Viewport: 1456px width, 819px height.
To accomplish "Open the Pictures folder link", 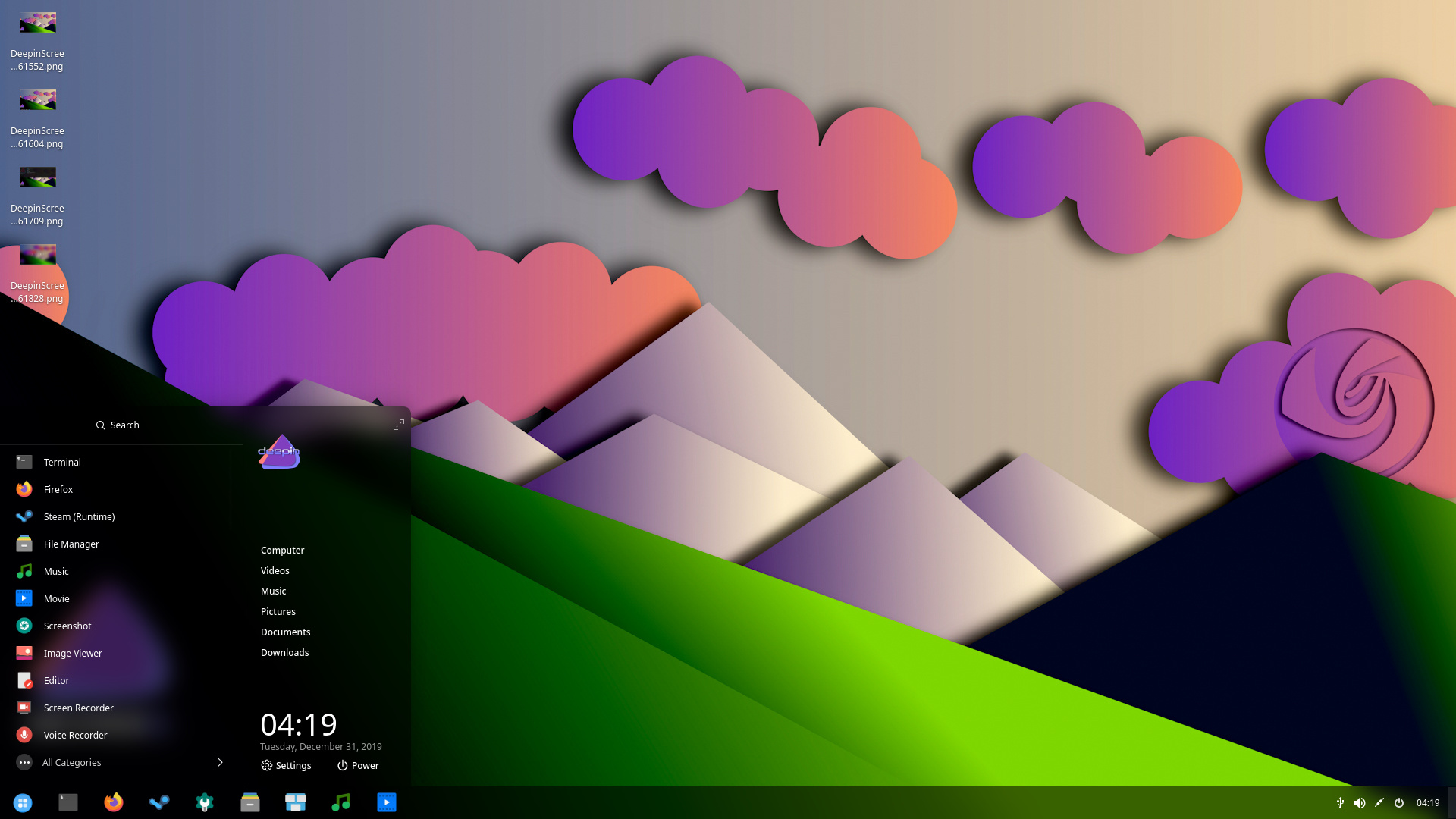I will [x=278, y=611].
